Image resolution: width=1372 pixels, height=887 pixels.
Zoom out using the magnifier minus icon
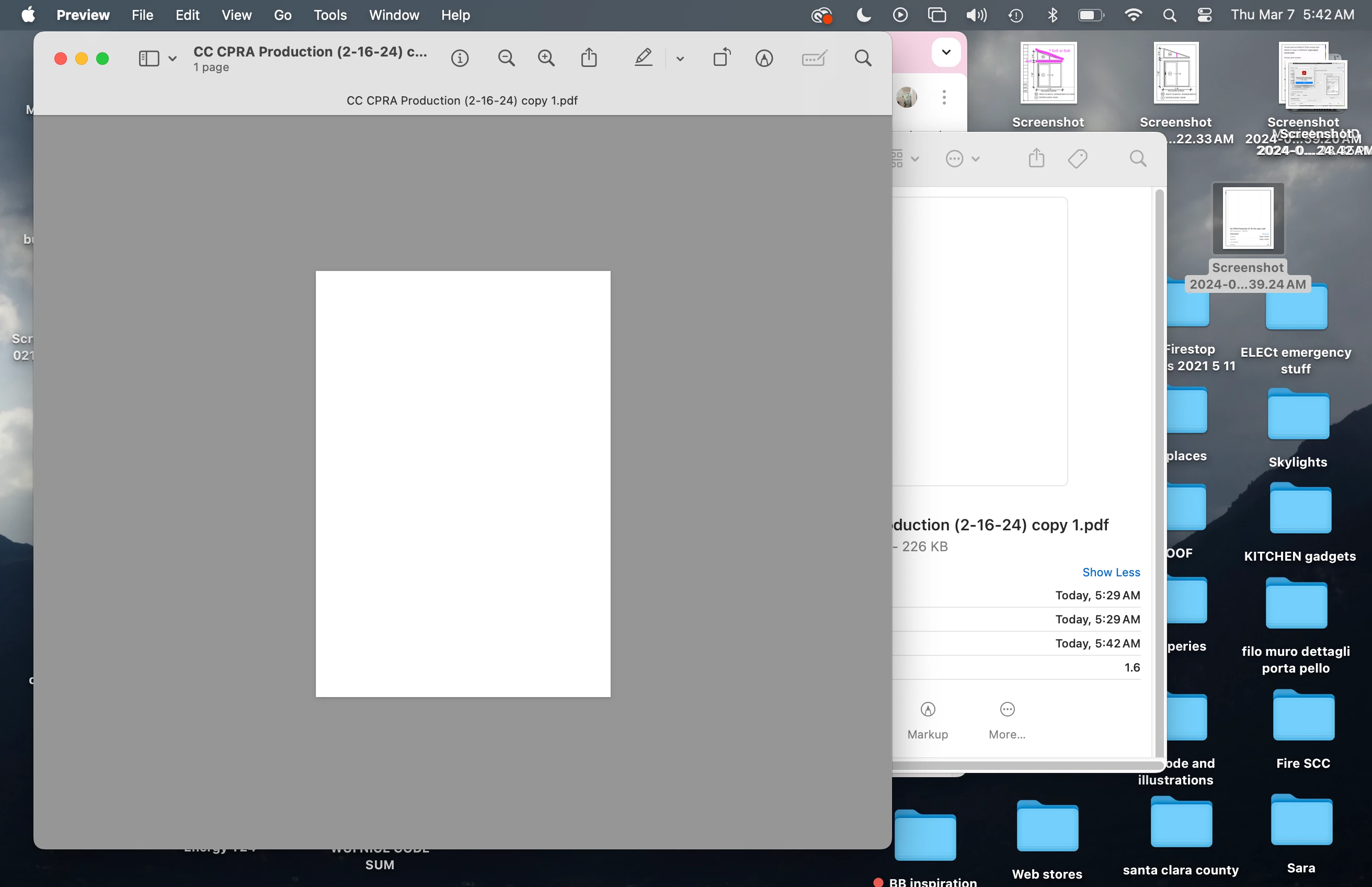point(506,58)
